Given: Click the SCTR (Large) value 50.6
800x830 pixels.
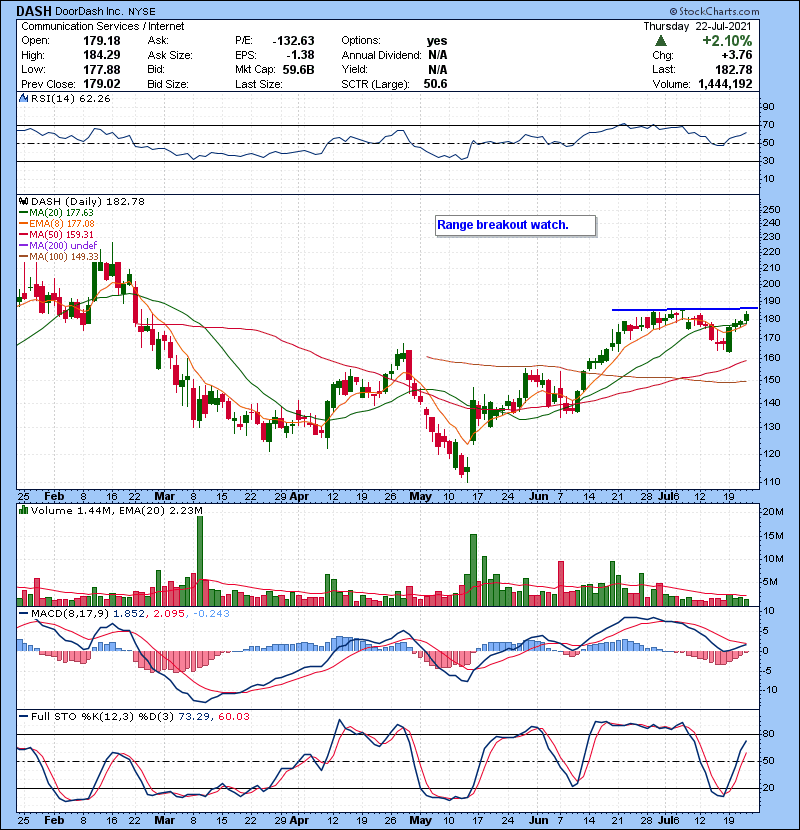Looking at the screenshot, I should coord(435,84).
